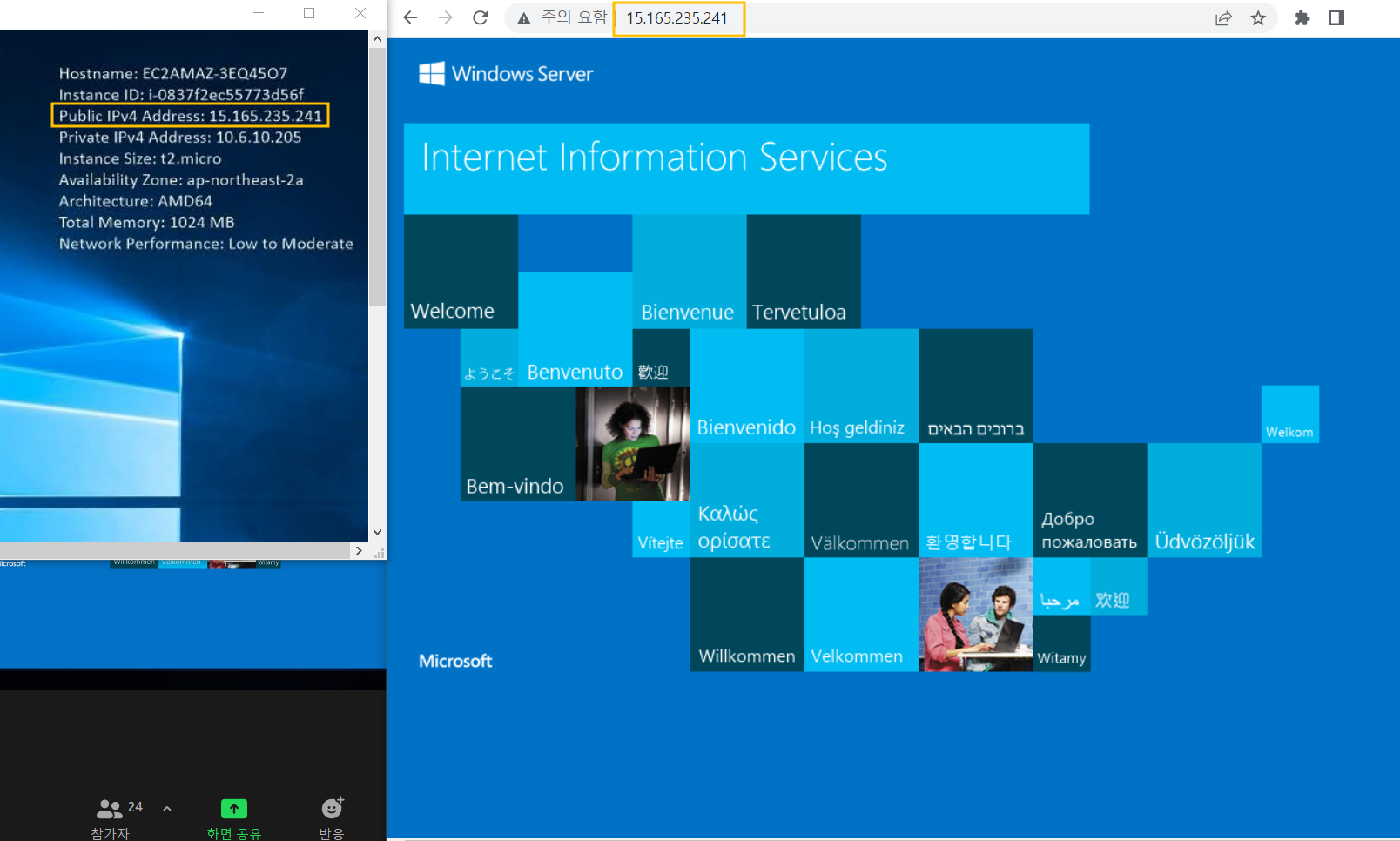The image size is (1400, 841).
Task: Select the address bar URL 15.165.235.241
Action: (x=676, y=18)
